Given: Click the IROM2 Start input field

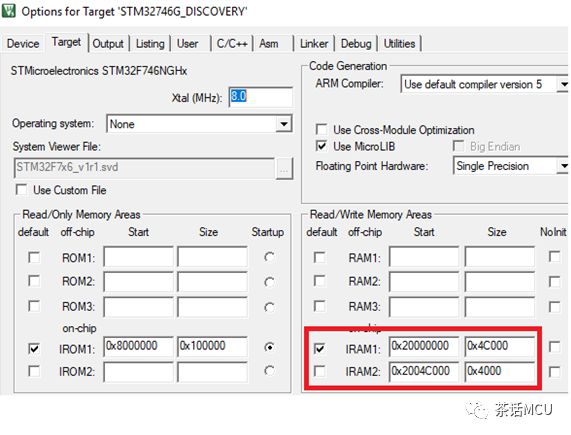Looking at the screenshot, I should 138,372.
